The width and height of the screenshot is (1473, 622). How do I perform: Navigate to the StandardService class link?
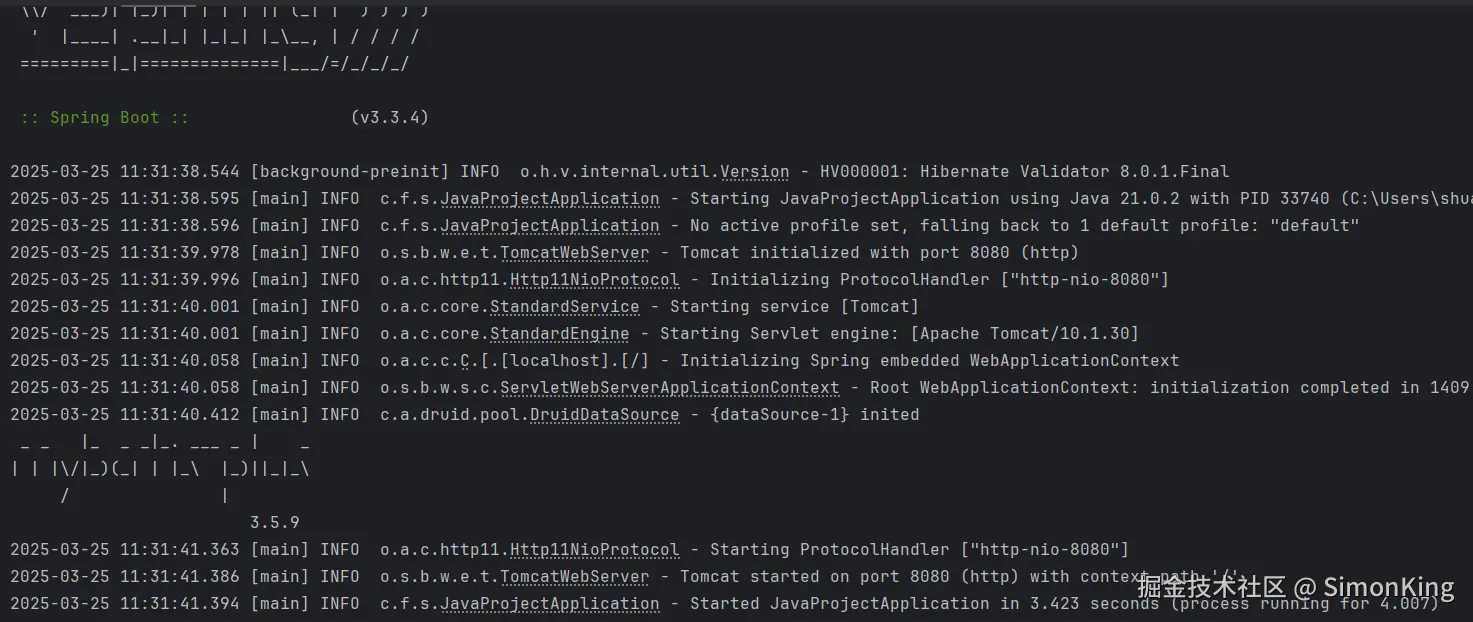pyautogui.click(x=565, y=307)
